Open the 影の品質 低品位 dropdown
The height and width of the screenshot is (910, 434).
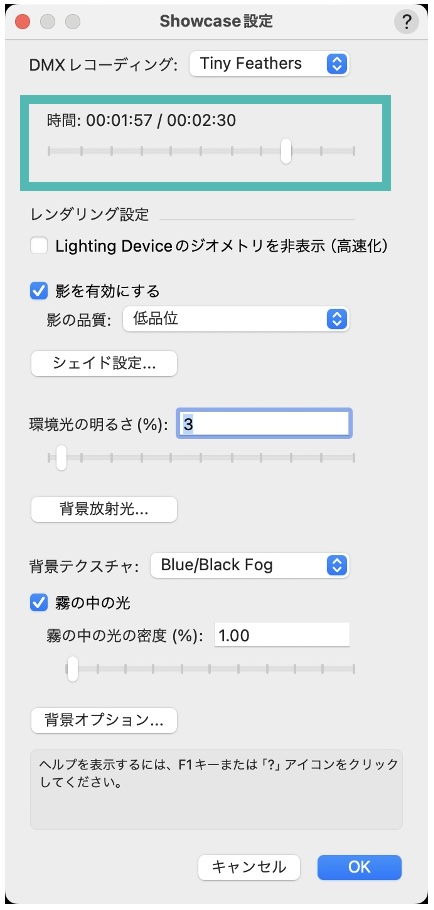tap(236, 319)
